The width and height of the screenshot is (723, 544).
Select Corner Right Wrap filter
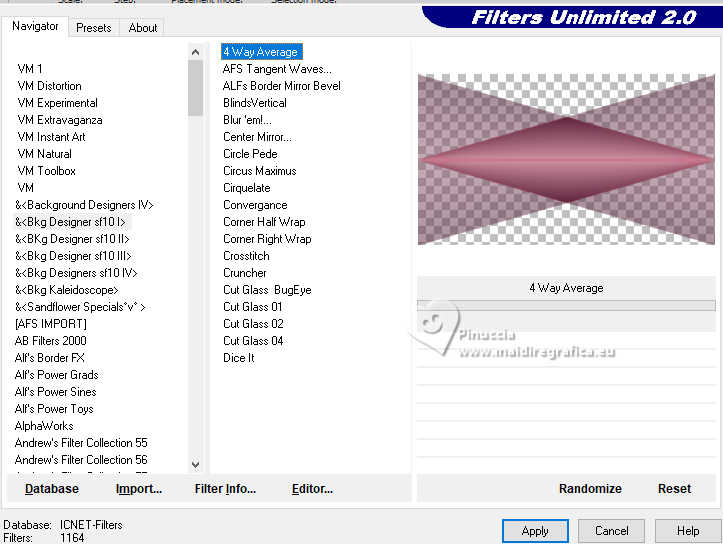(x=267, y=239)
